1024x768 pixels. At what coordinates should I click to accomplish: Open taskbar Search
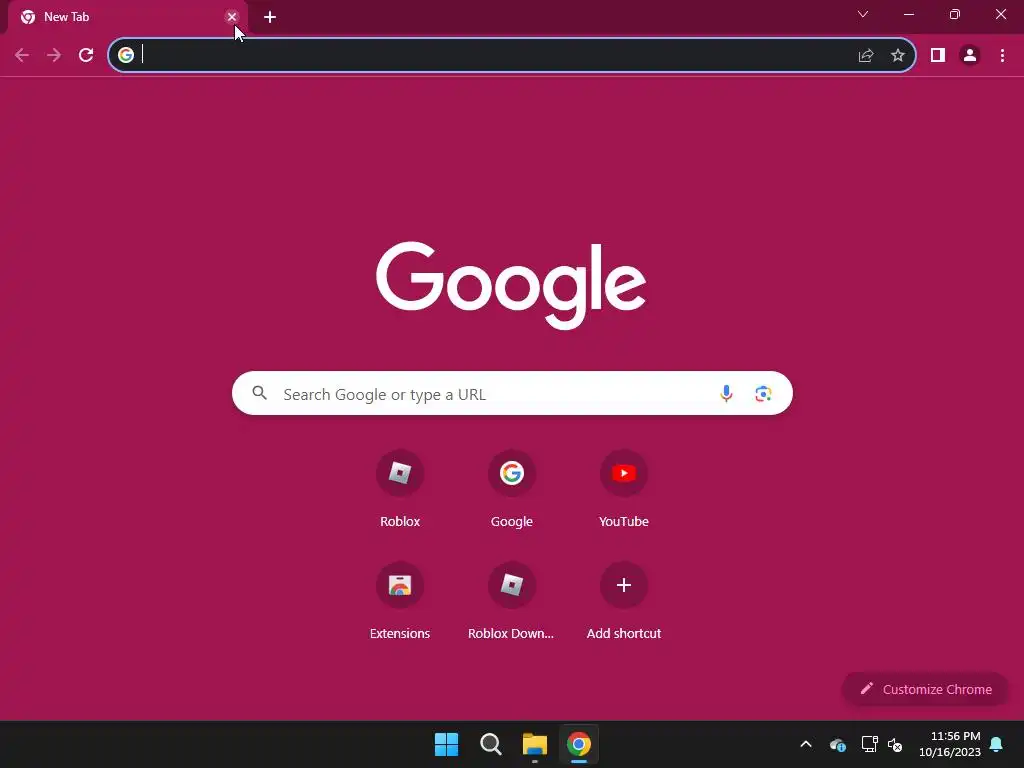490,744
